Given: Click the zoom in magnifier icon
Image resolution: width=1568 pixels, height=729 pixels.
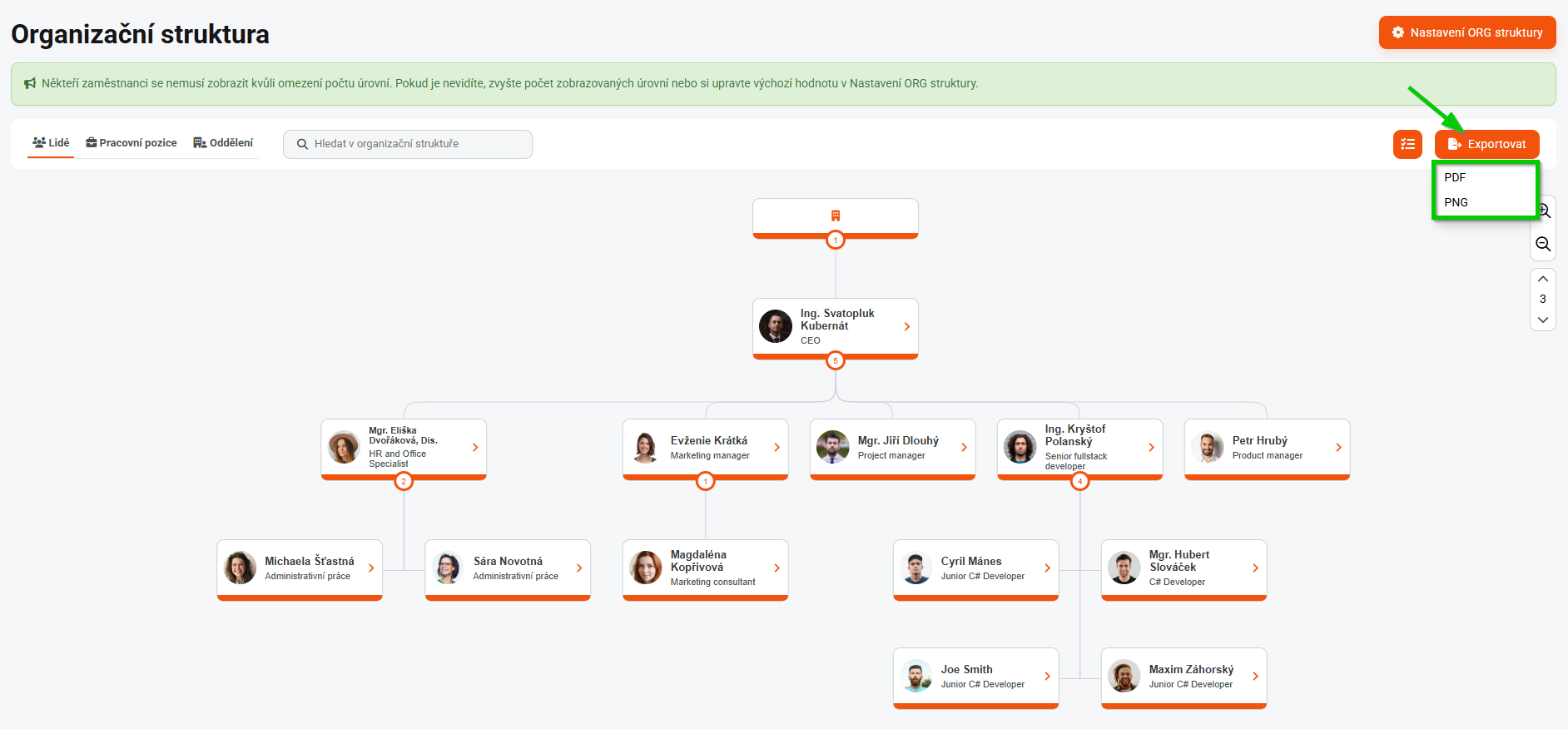Looking at the screenshot, I should tap(1545, 211).
